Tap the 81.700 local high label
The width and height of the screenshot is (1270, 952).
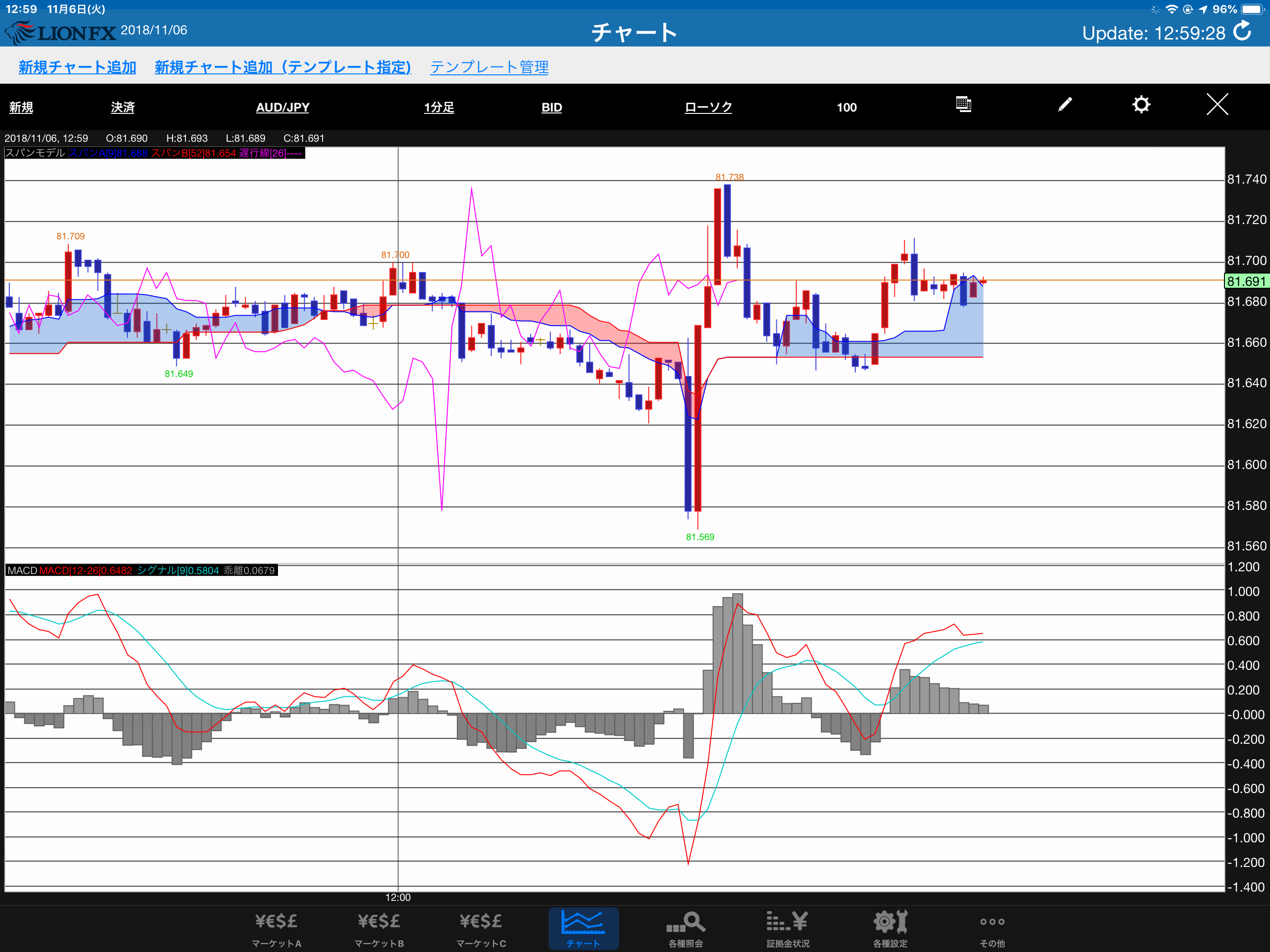pyautogui.click(x=396, y=255)
